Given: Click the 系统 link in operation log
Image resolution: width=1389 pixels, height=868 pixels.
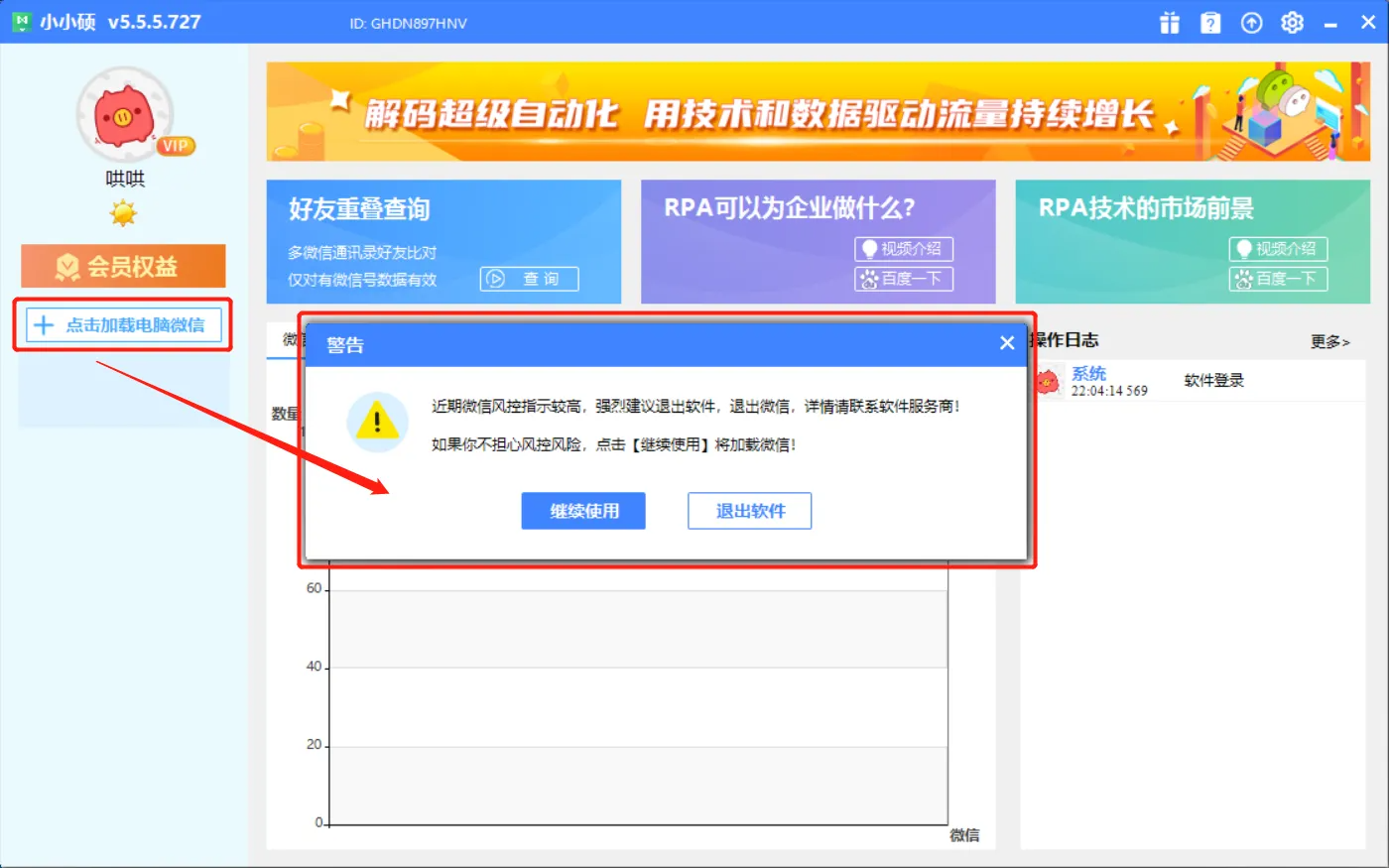Looking at the screenshot, I should (1088, 373).
